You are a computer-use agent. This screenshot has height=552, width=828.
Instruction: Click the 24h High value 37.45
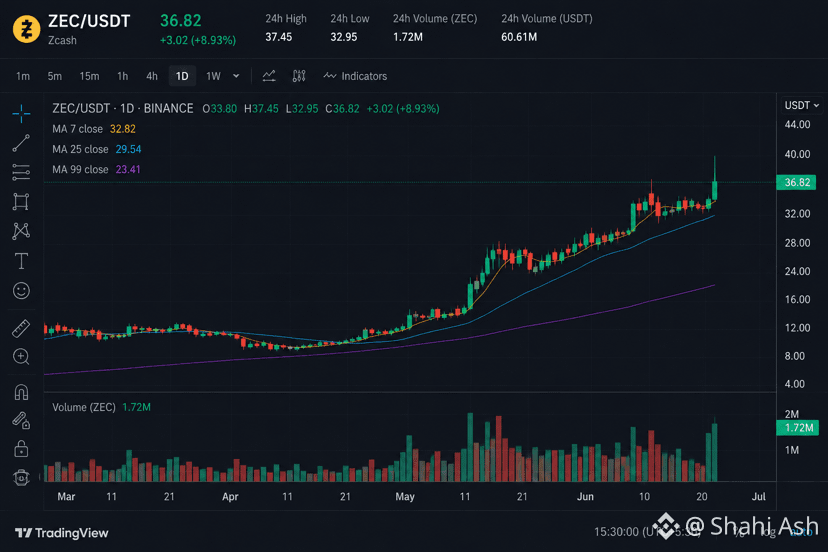[278, 37]
